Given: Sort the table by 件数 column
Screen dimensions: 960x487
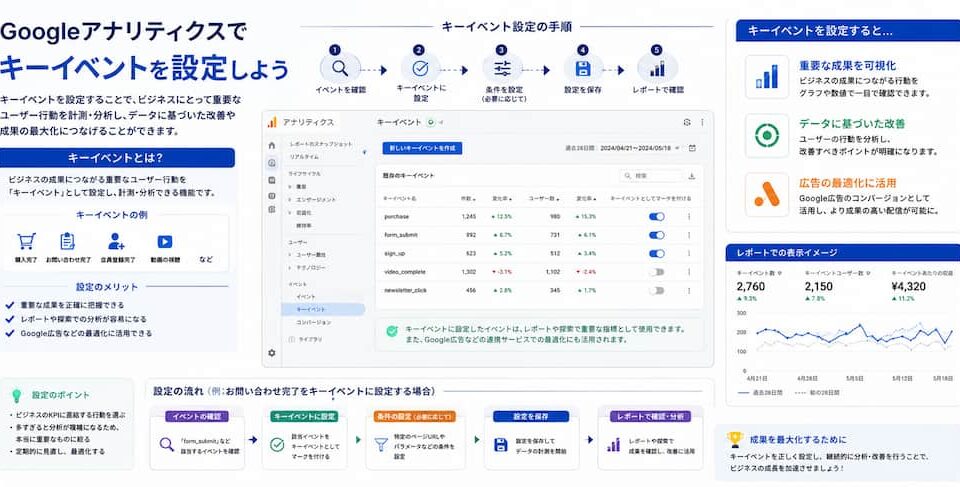Looking at the screenshot, I should pyautogui.click(x=467, y=198).
